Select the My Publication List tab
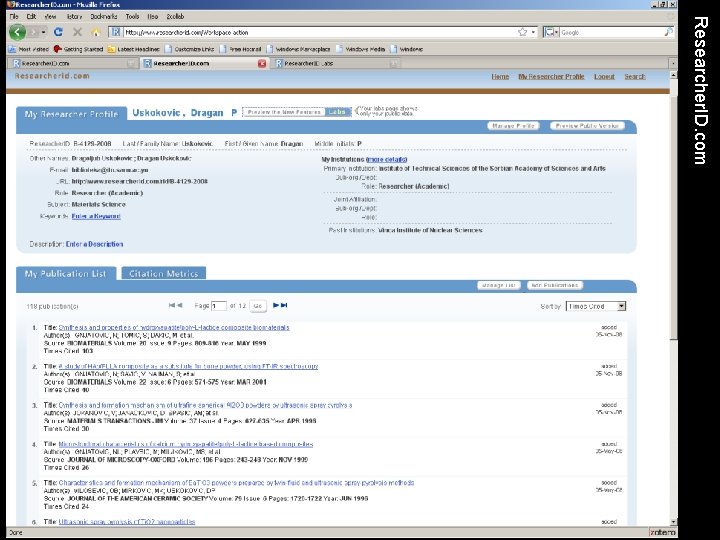 coord(66,274)
